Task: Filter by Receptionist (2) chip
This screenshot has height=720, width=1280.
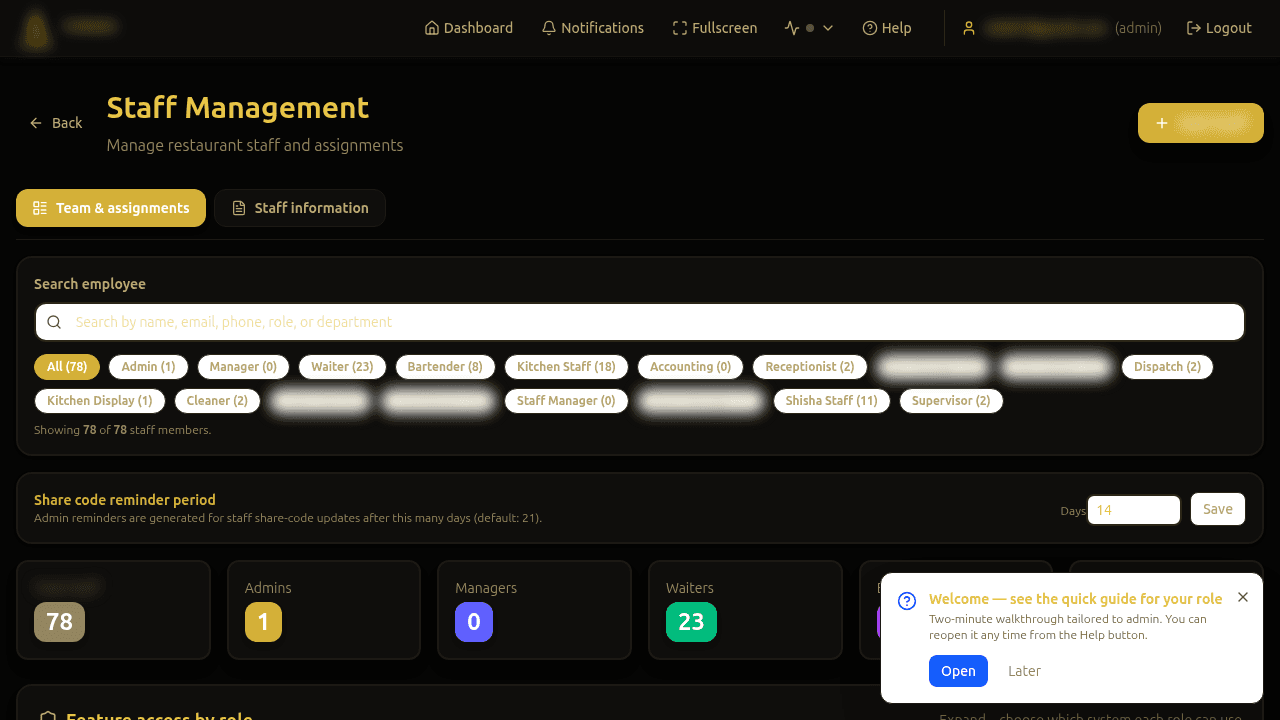Action: pos(810,367)
